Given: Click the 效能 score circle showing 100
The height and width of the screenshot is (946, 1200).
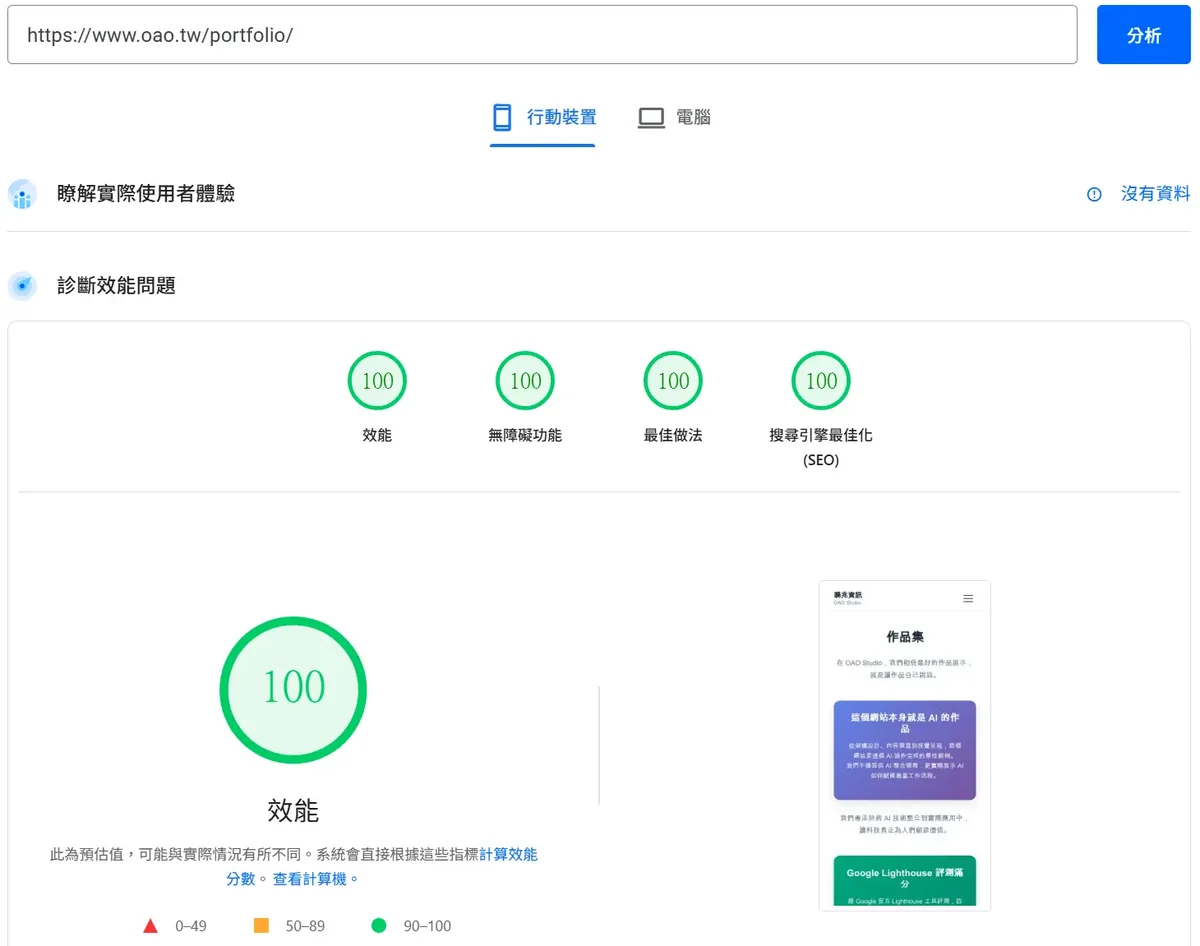Looking at the screenshot, I should coord(376,380).
